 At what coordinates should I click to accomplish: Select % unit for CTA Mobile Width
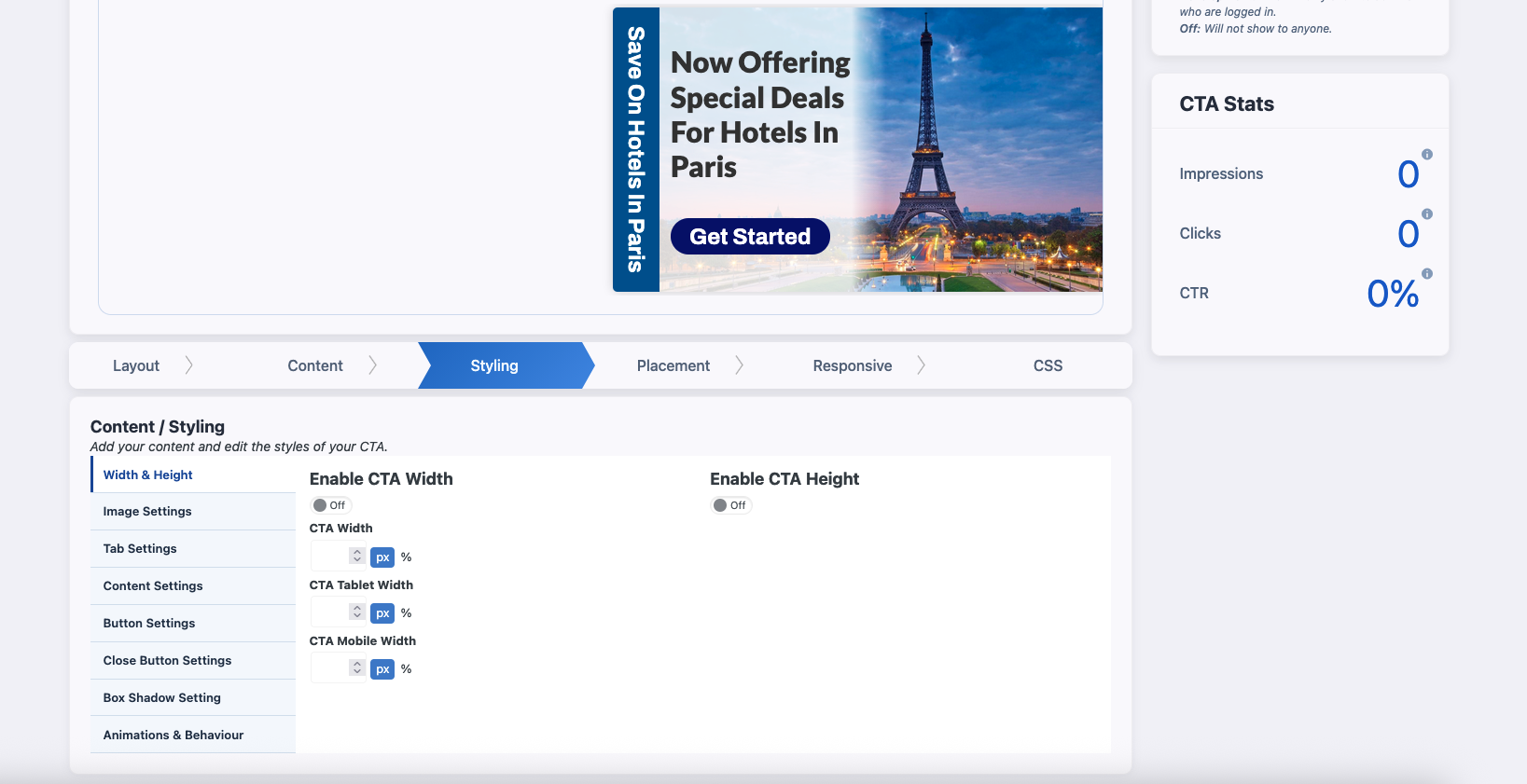tap(406, 669)
